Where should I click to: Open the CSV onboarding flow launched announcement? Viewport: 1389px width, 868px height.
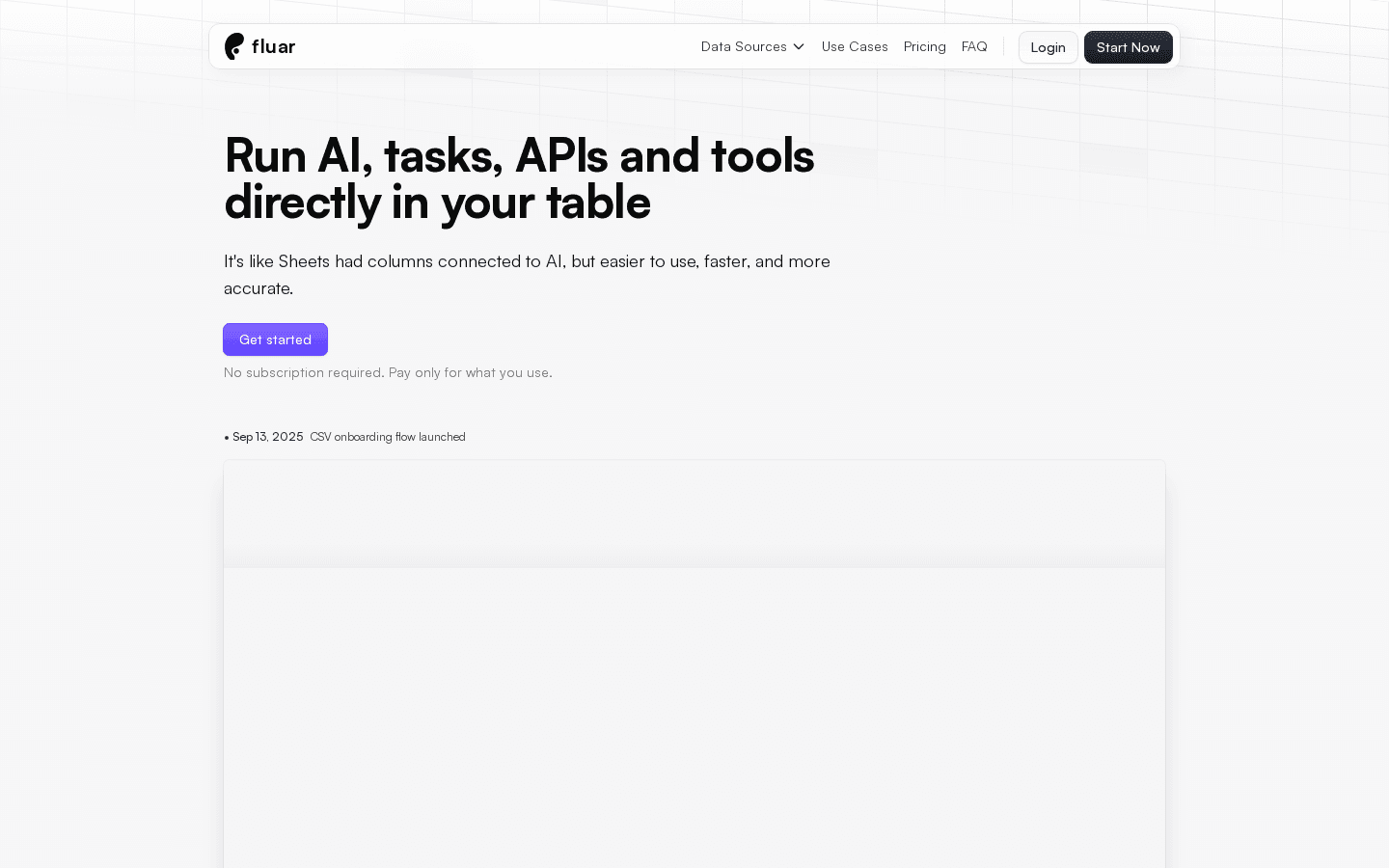(x=387, y=437)
